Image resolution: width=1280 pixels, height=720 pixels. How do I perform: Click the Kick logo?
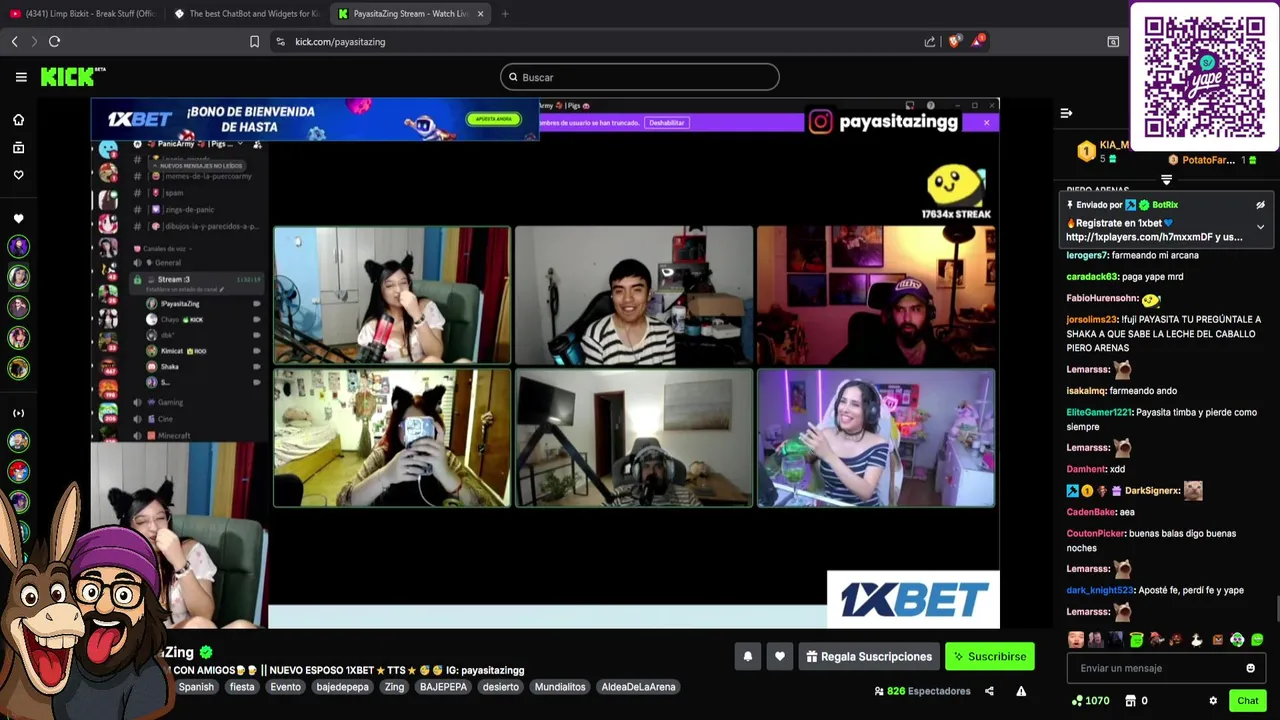[x=72, y=77]
